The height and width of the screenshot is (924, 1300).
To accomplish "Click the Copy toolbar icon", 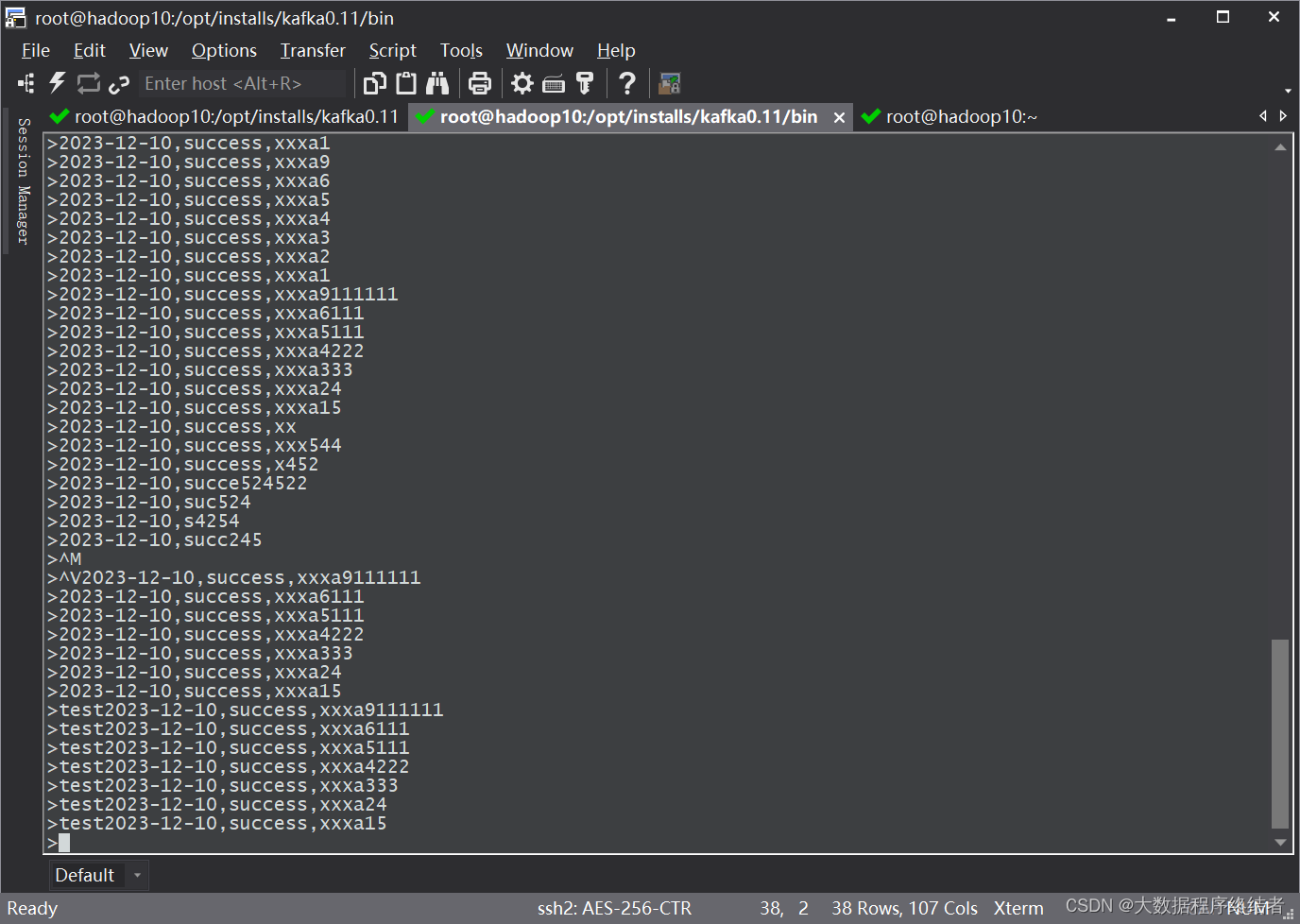I will tap(375, 83).
